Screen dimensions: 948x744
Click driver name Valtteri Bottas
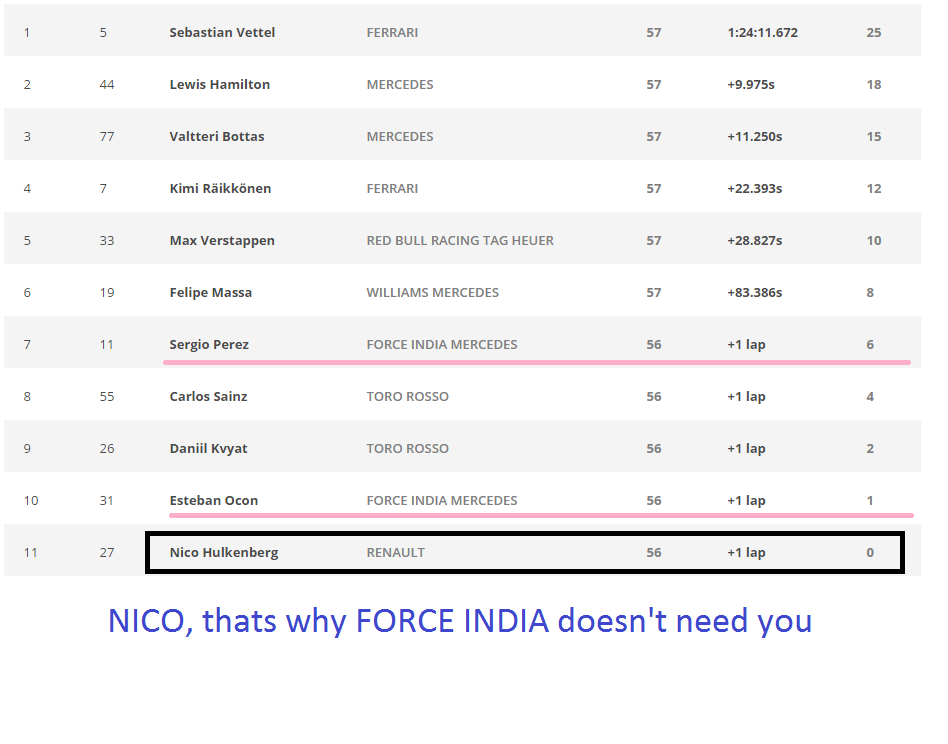pos(216,137)
